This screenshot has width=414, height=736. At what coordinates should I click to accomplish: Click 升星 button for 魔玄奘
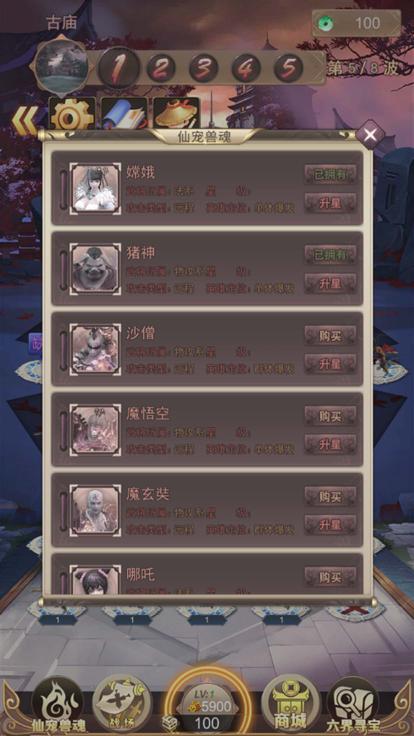pyautogui.click(x=330, y=525)
